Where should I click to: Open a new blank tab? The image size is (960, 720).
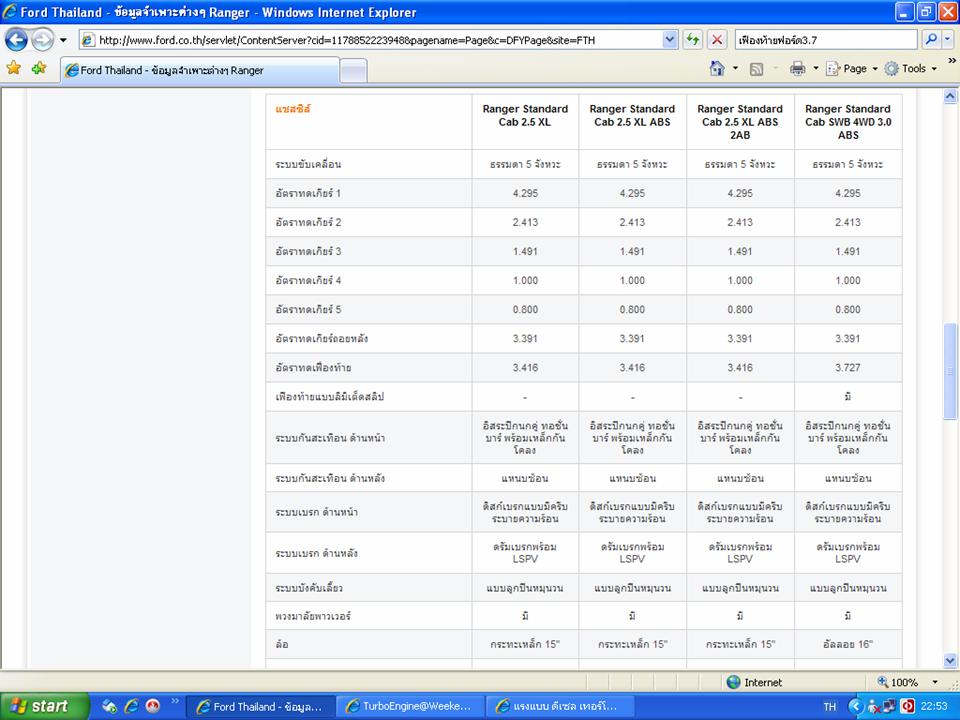353,71
